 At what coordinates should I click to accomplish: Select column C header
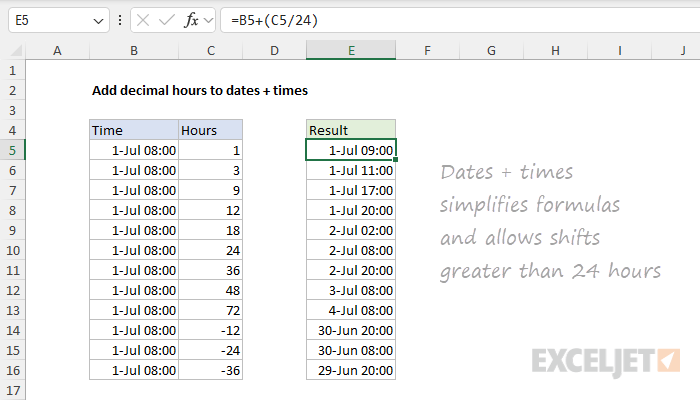(211, 50)
